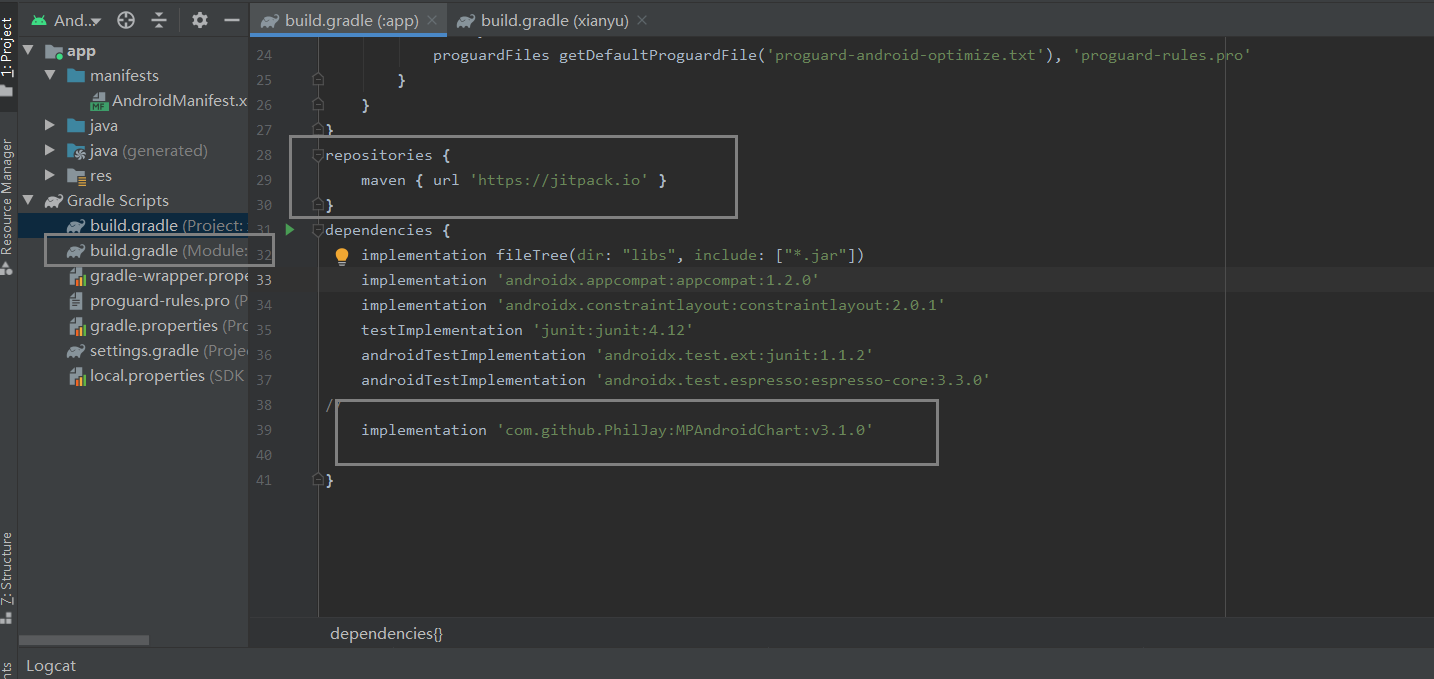This screenshot has height=679, width=1434.
Task: Open Project panel gear settings
Action: 200,20
